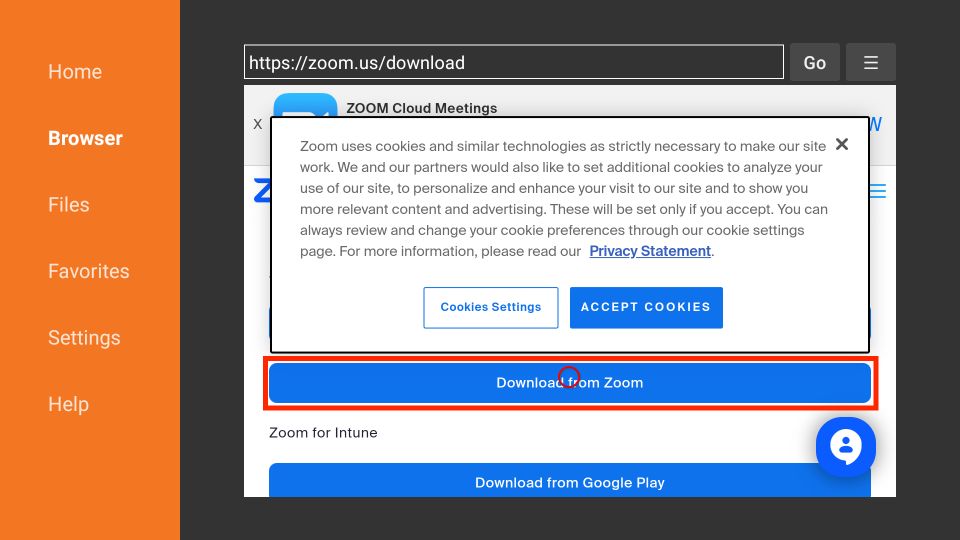Open the Privacy Statement link
Screen dimensions: 960x540
point(650,251)
